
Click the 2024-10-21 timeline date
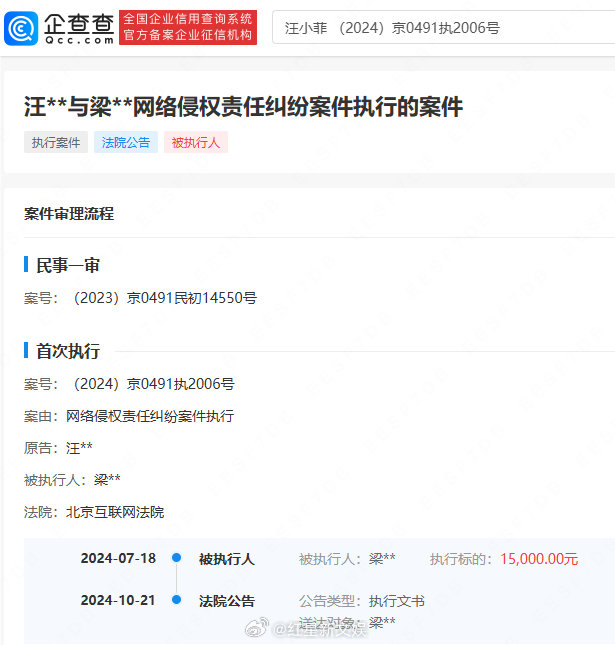(x=118, y=600)
